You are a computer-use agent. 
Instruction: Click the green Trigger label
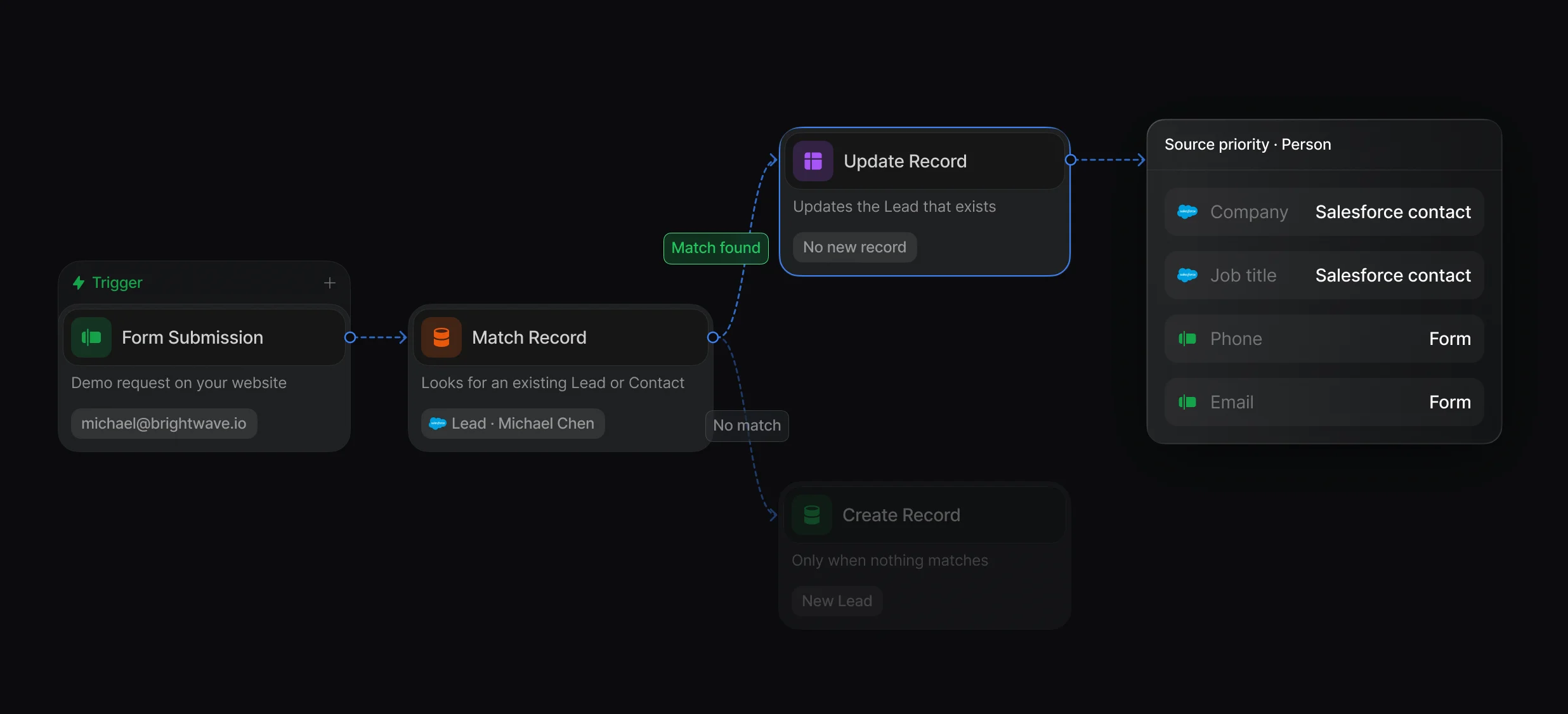pyautogui.click(x=117, y=283)
